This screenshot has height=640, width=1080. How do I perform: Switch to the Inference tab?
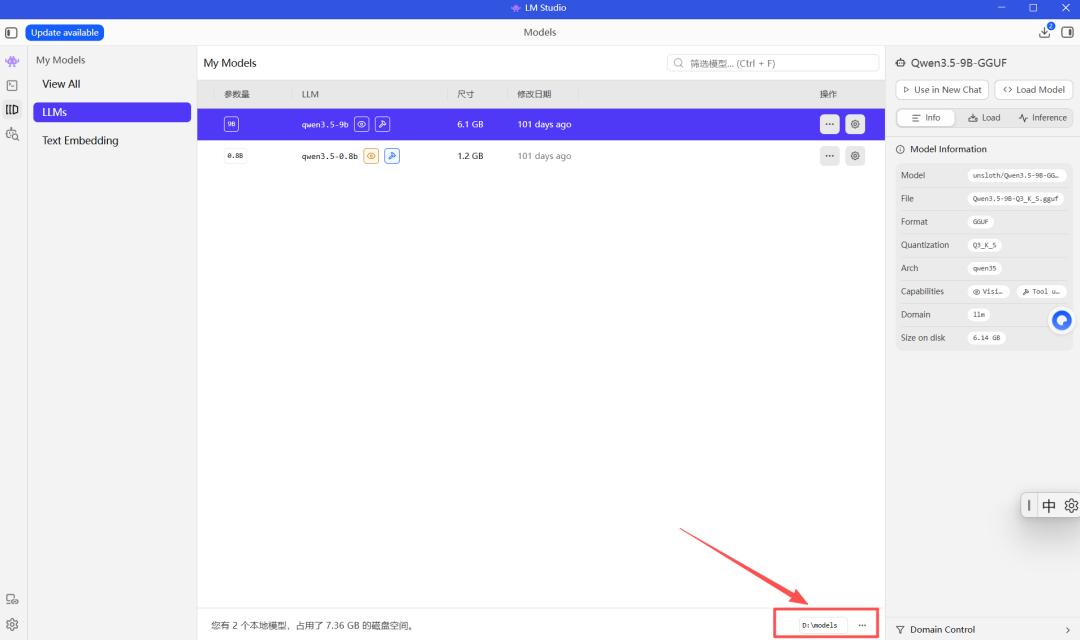[x=1043, y=118]
